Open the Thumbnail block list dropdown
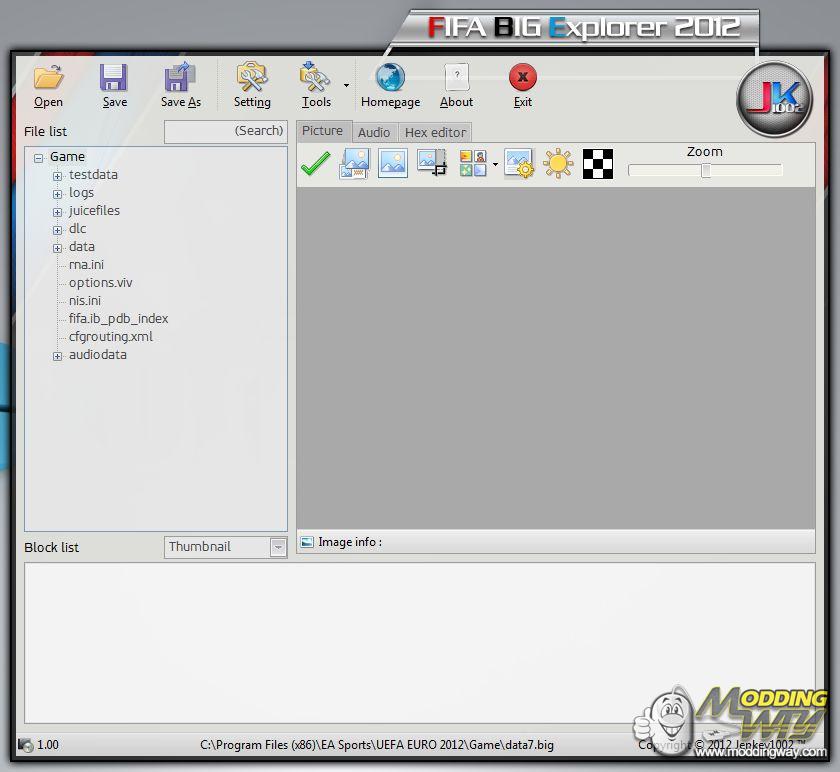The image size is (840, 772). 278,547
